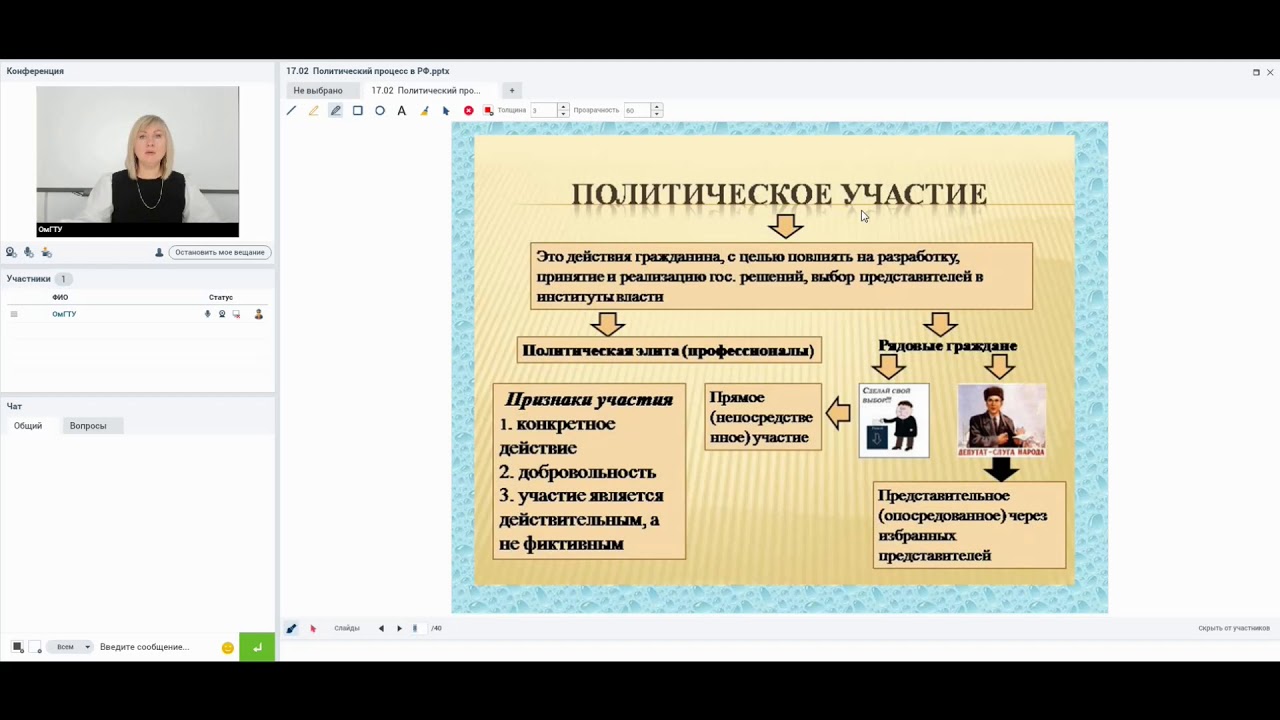Send chat message with green button

click(257, 647)
